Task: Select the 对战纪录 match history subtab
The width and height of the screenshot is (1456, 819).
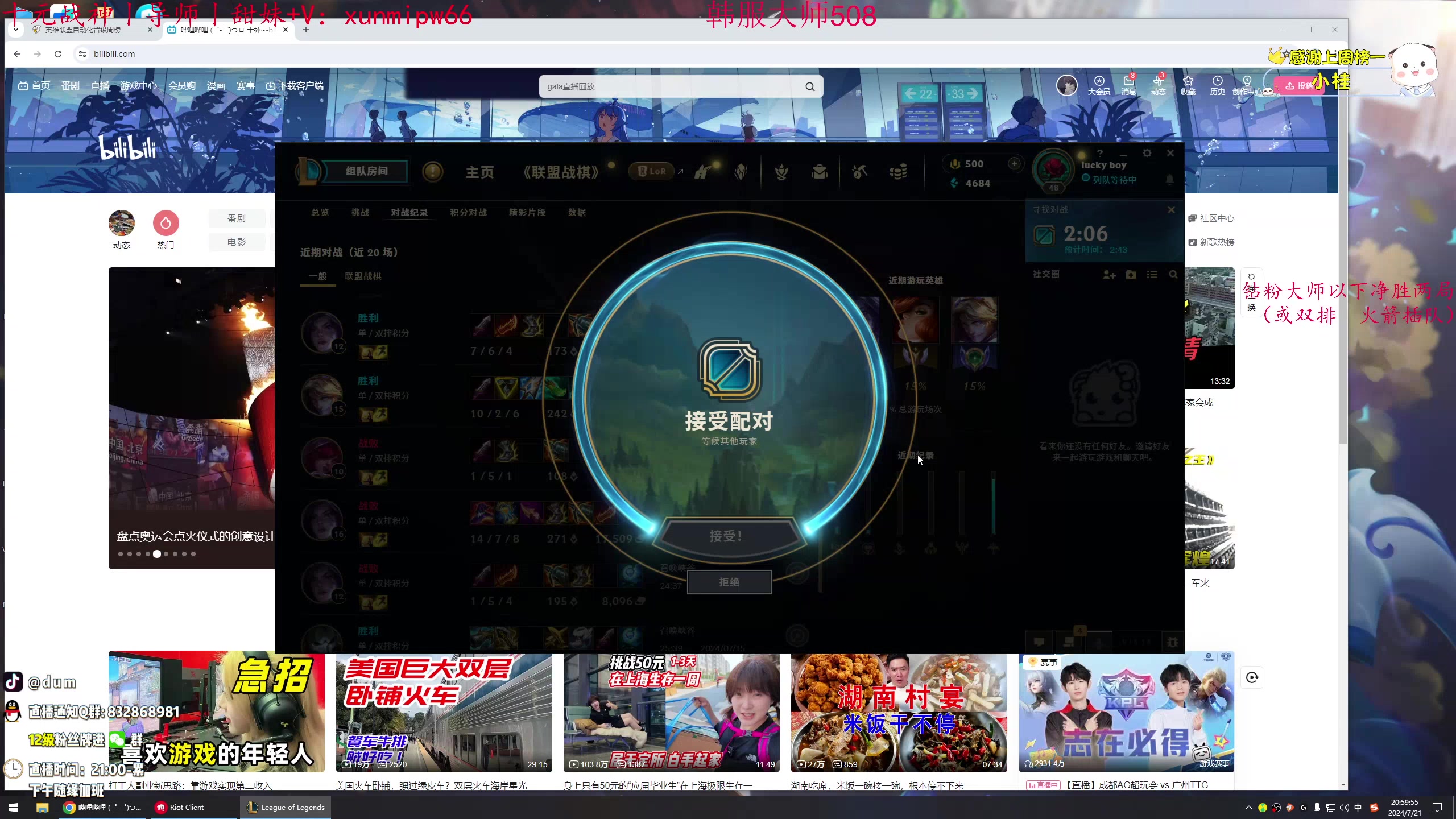Action: tap(409, 212)
